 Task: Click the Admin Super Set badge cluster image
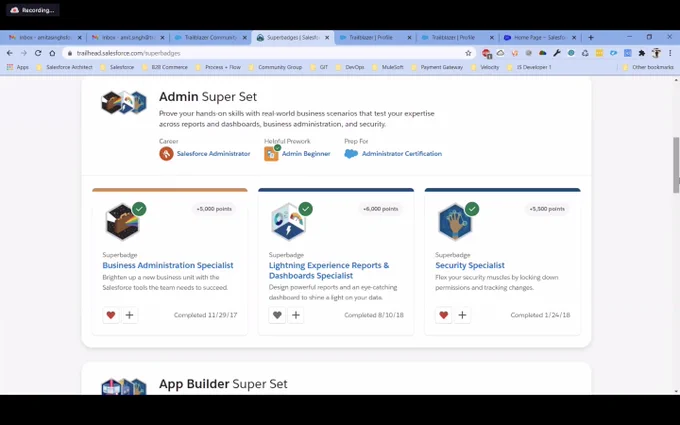click(124, 103)
